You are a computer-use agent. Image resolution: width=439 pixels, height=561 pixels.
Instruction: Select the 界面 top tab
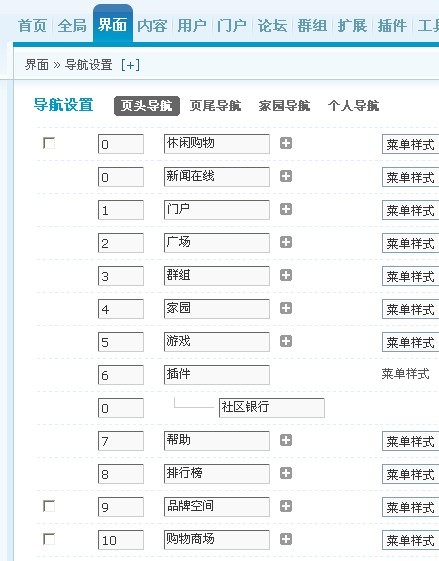coord(113,25)
